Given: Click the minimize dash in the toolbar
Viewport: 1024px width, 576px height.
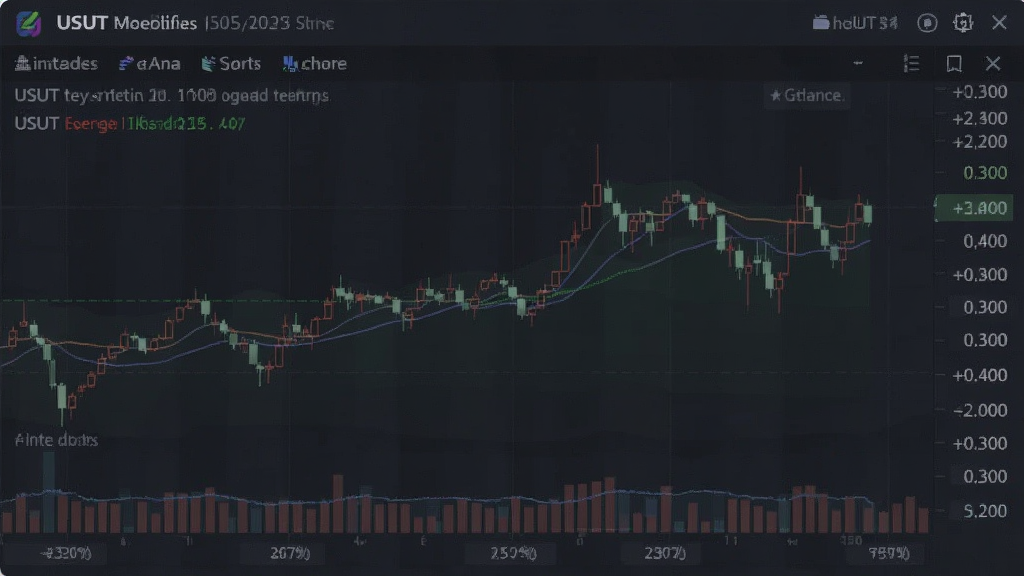Looking at the screenshot, I should point(858,63).
